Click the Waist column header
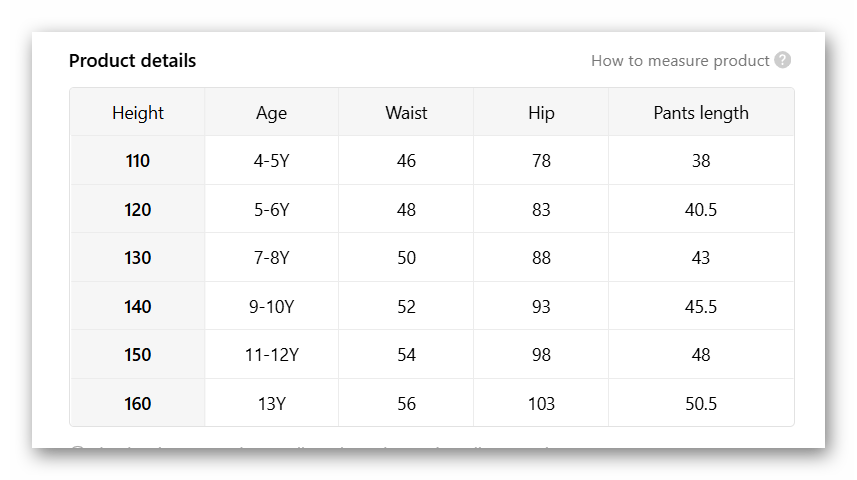 tap(406, 113)
